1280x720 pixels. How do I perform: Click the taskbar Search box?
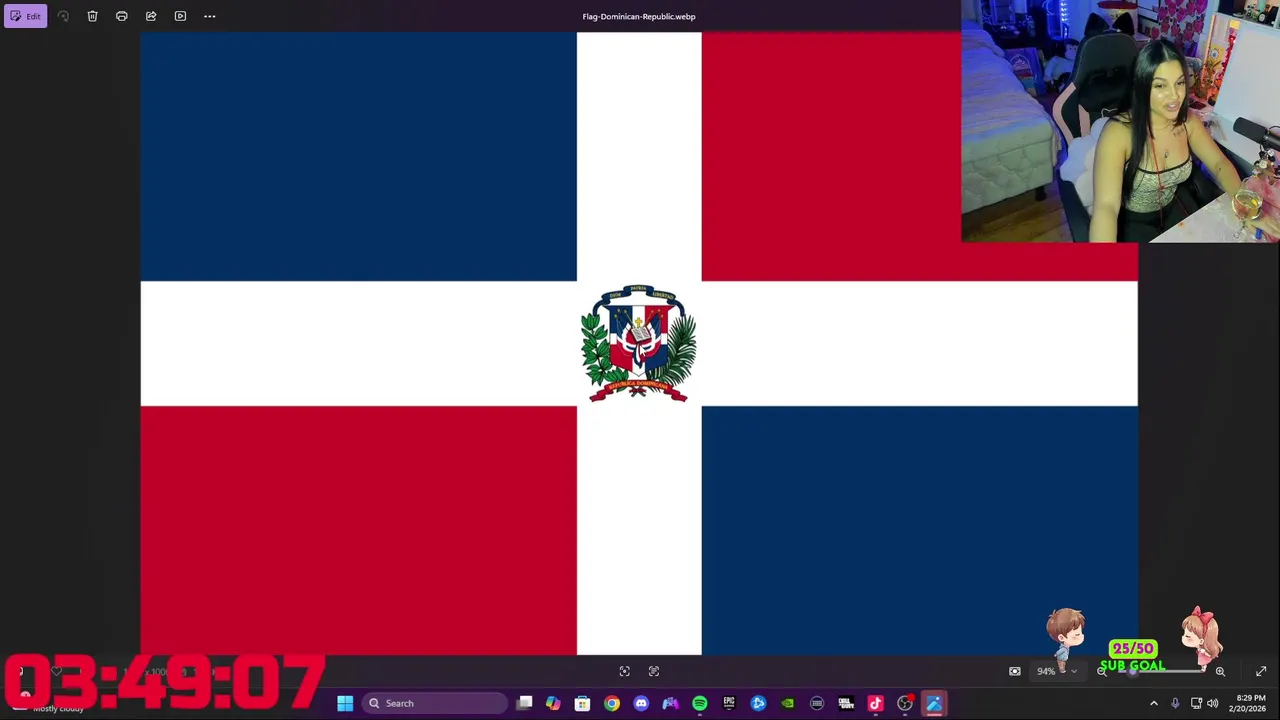click(x=435, y=703)
